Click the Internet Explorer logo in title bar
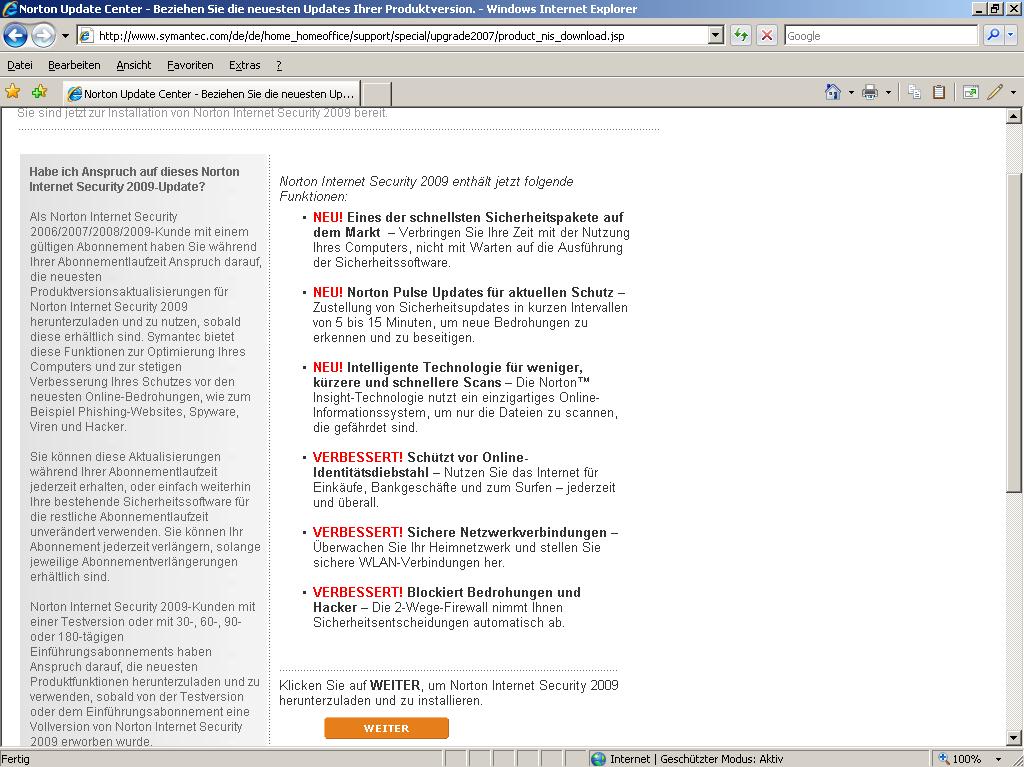Screen dimensions: 1024x767 pos(9,9)
